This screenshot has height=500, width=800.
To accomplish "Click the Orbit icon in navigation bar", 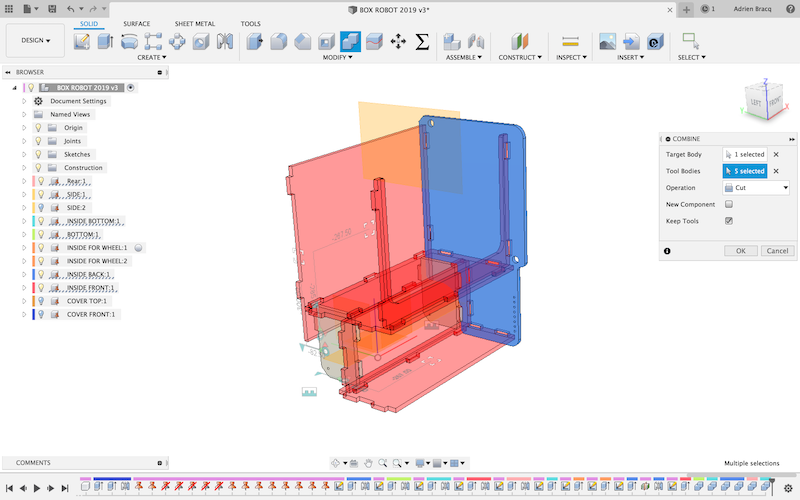I will (336, 463).
